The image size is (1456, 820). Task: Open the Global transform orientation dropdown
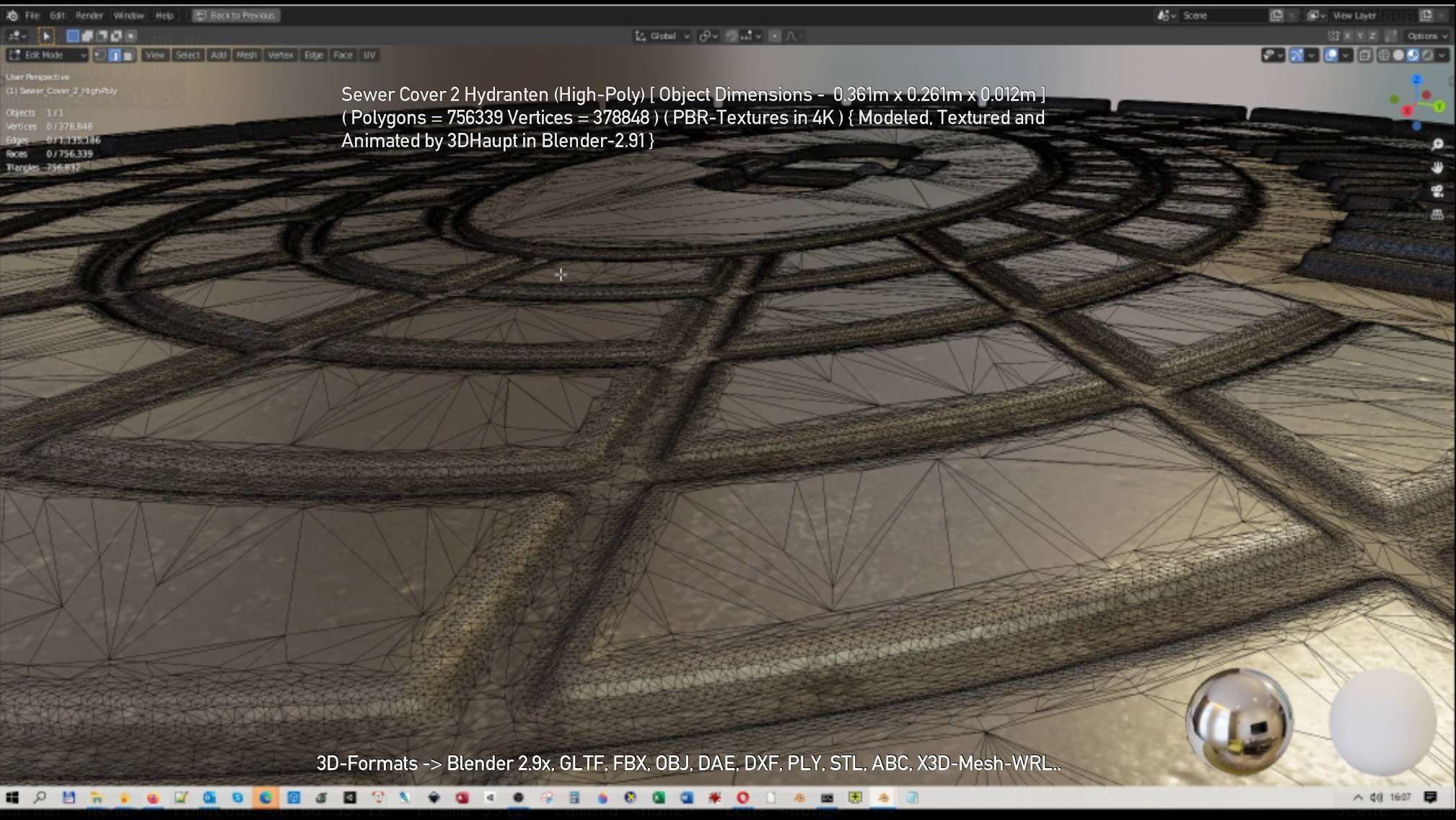tap(662, 36)
